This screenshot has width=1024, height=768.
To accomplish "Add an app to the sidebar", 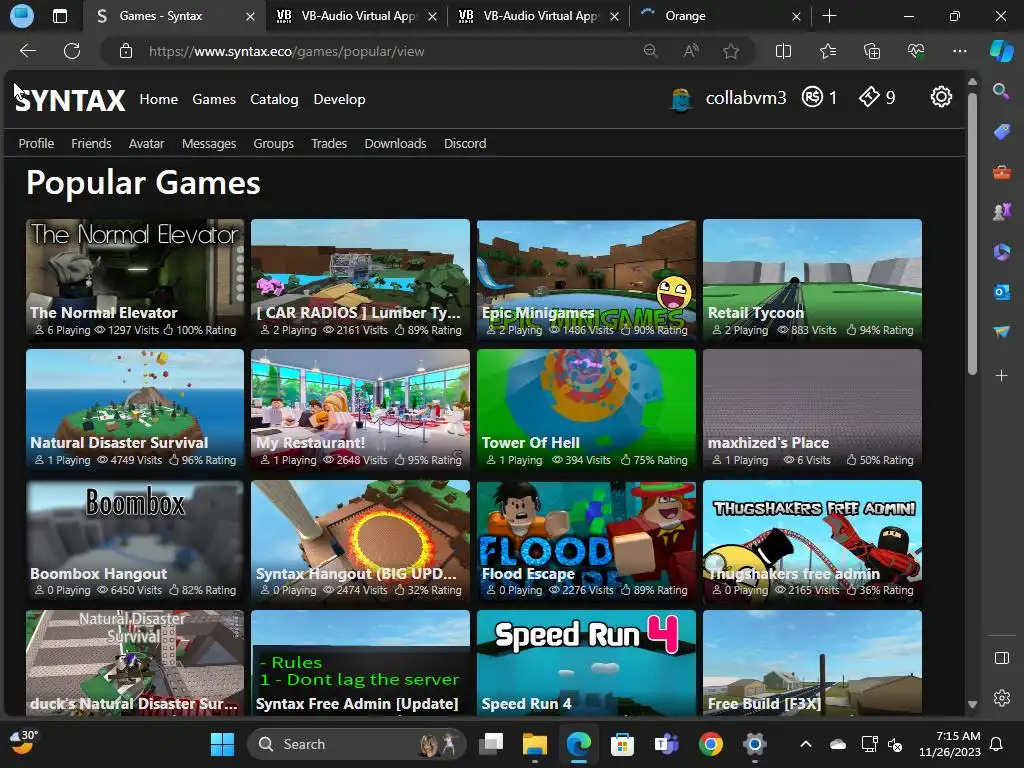I will click(x=1001, y=376).
